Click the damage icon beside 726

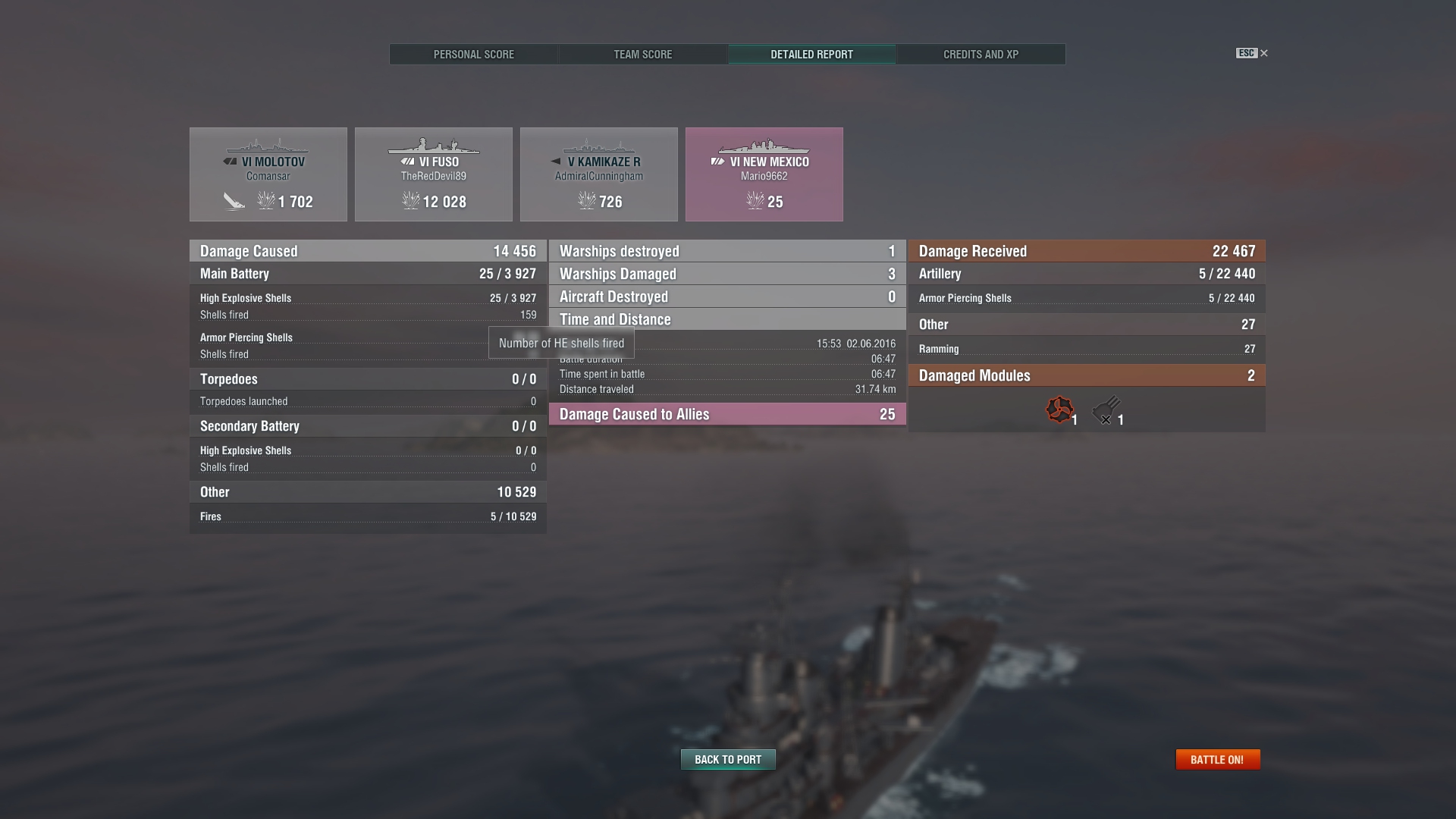[x=587, y=201]
